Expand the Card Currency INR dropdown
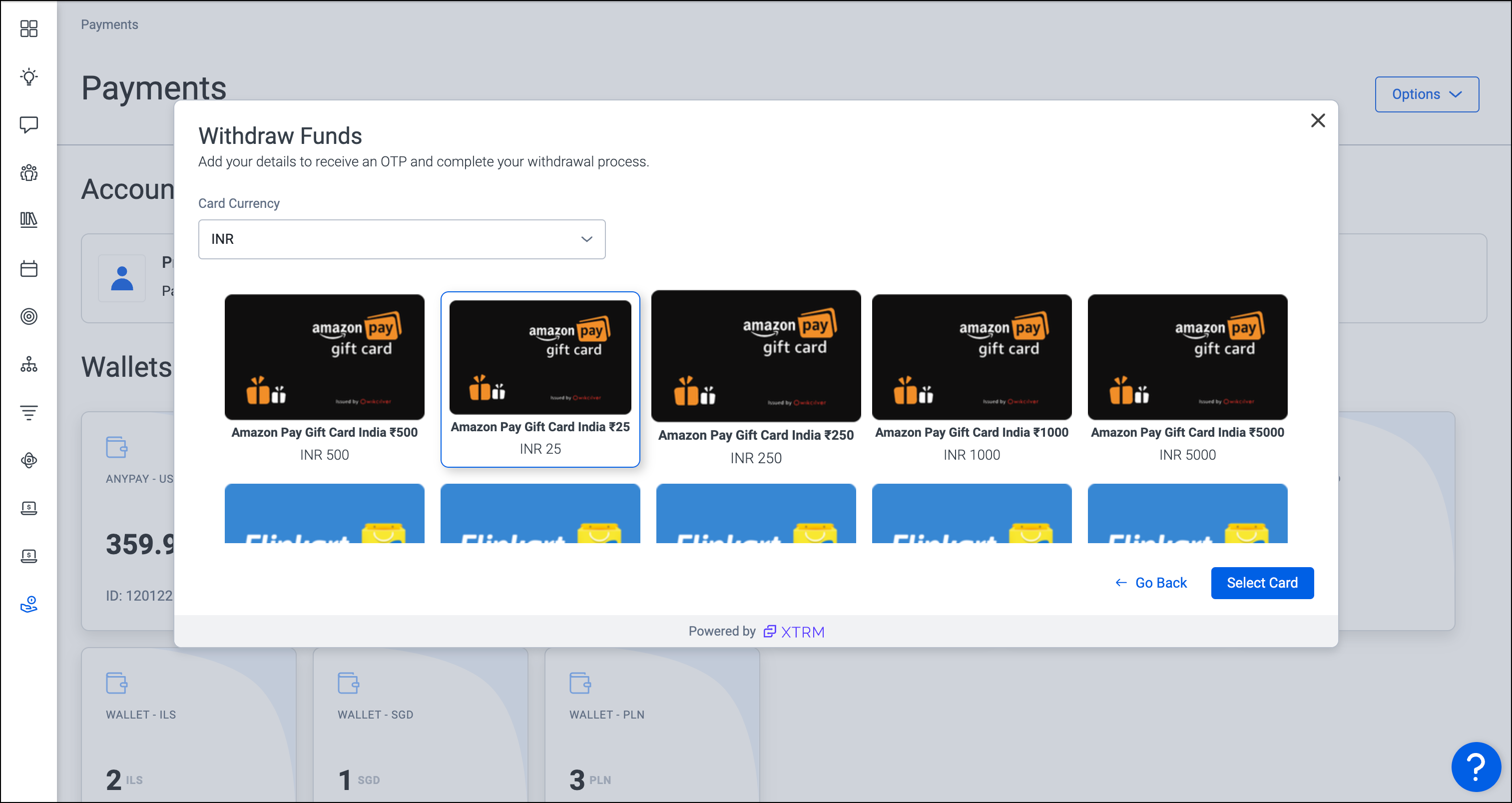 (402, 239)
